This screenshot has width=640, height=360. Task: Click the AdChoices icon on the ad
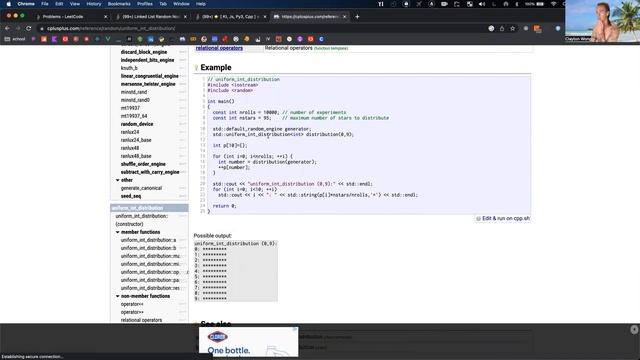pos(295,329)
